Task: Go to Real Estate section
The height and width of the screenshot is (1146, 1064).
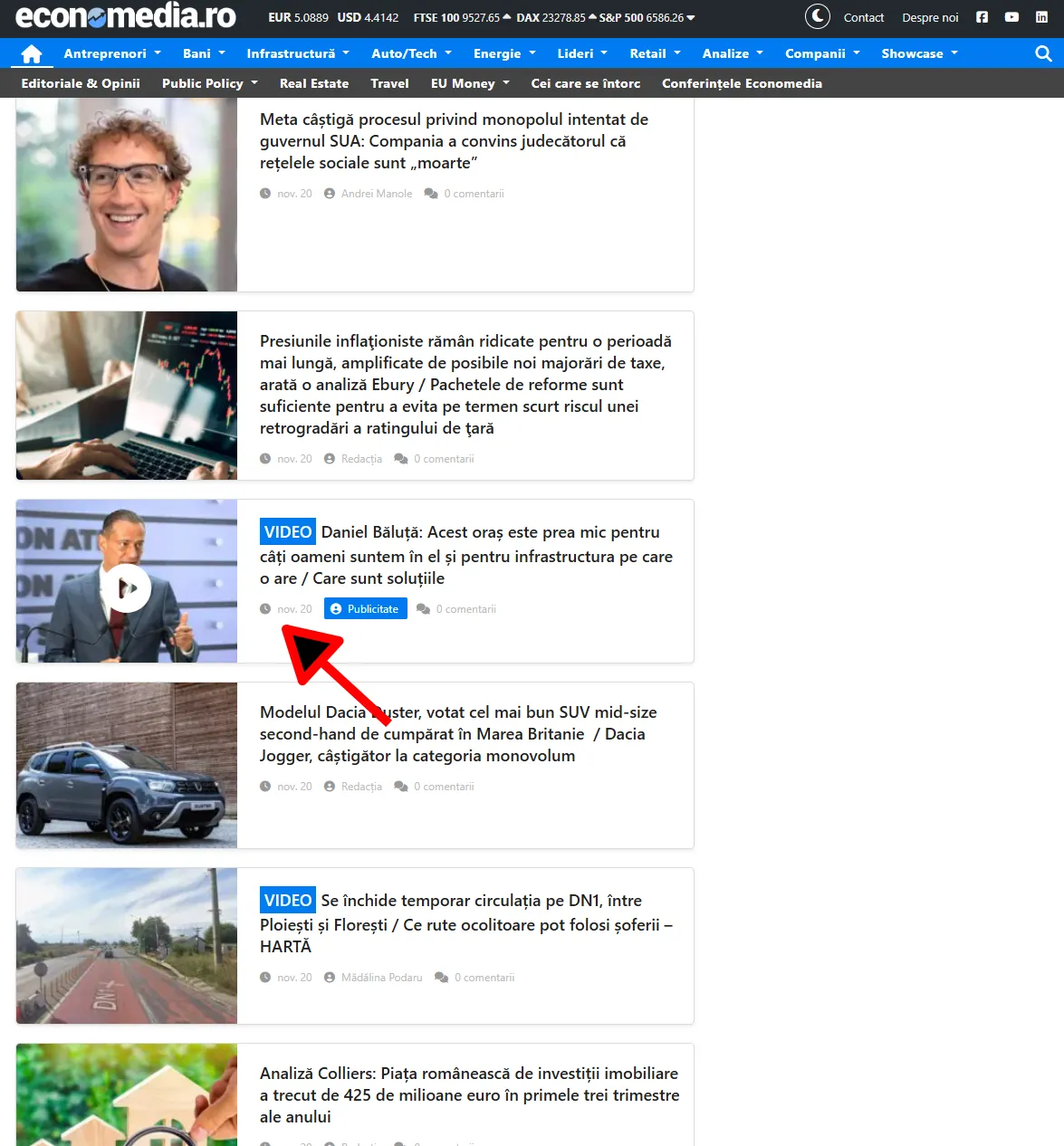Action: point(313,83)
